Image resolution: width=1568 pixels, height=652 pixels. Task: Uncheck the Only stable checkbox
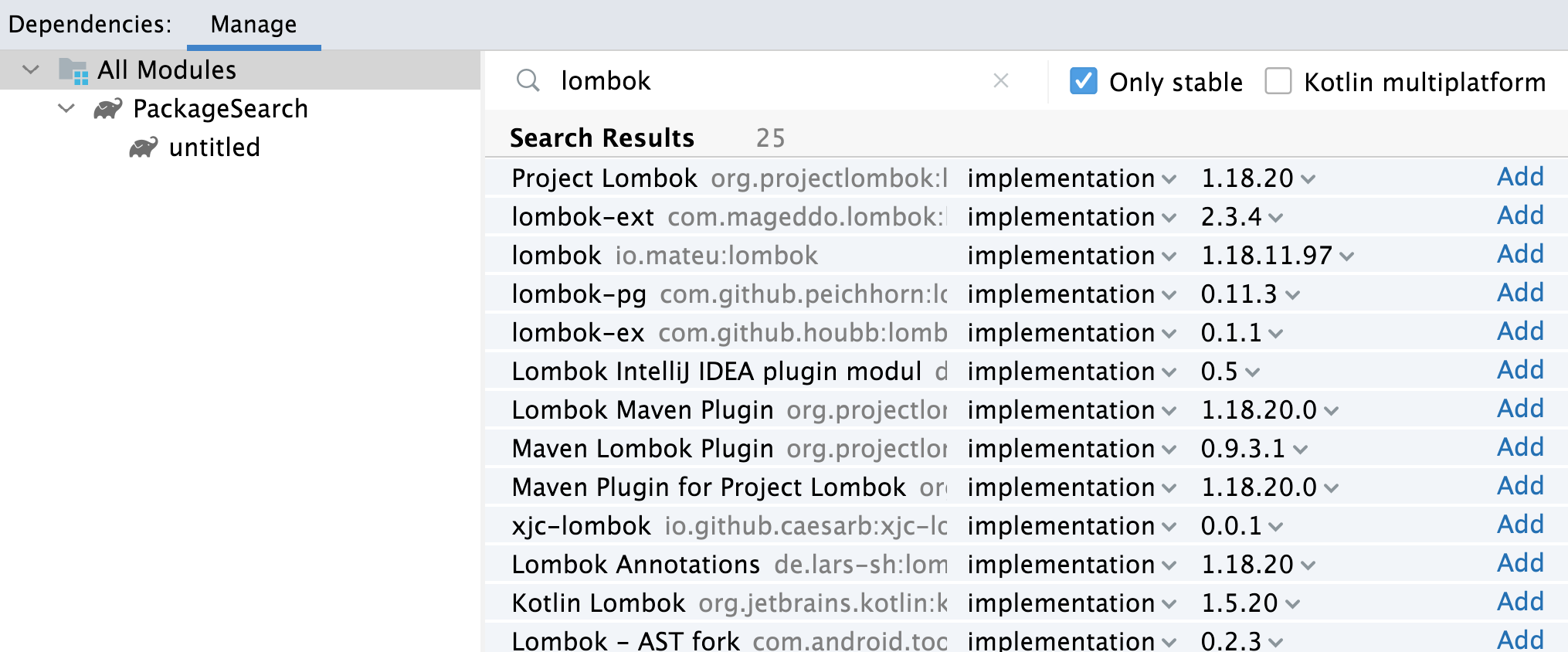click(1083, 81)
